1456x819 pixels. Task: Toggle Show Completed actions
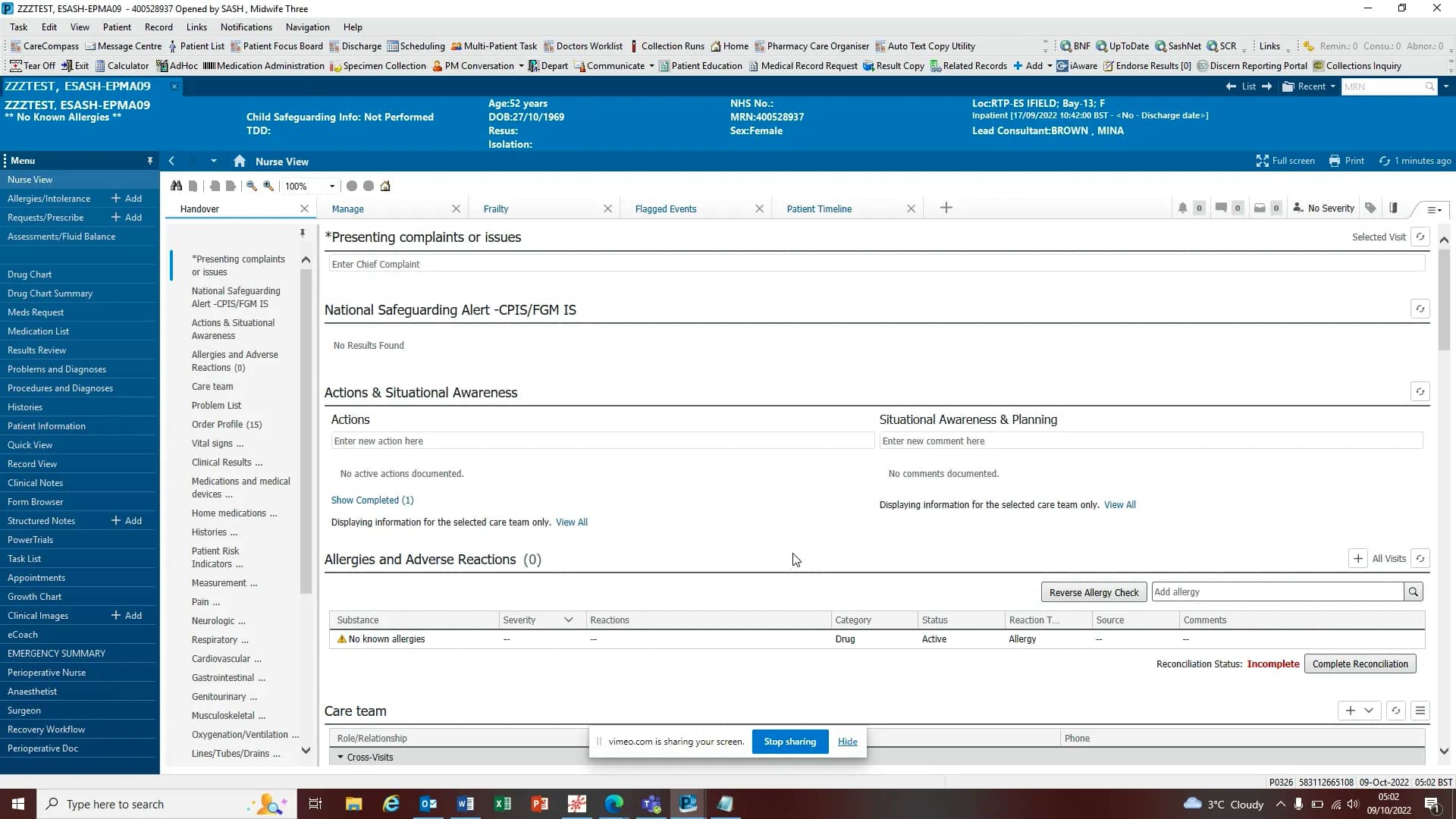coord(372,500)
